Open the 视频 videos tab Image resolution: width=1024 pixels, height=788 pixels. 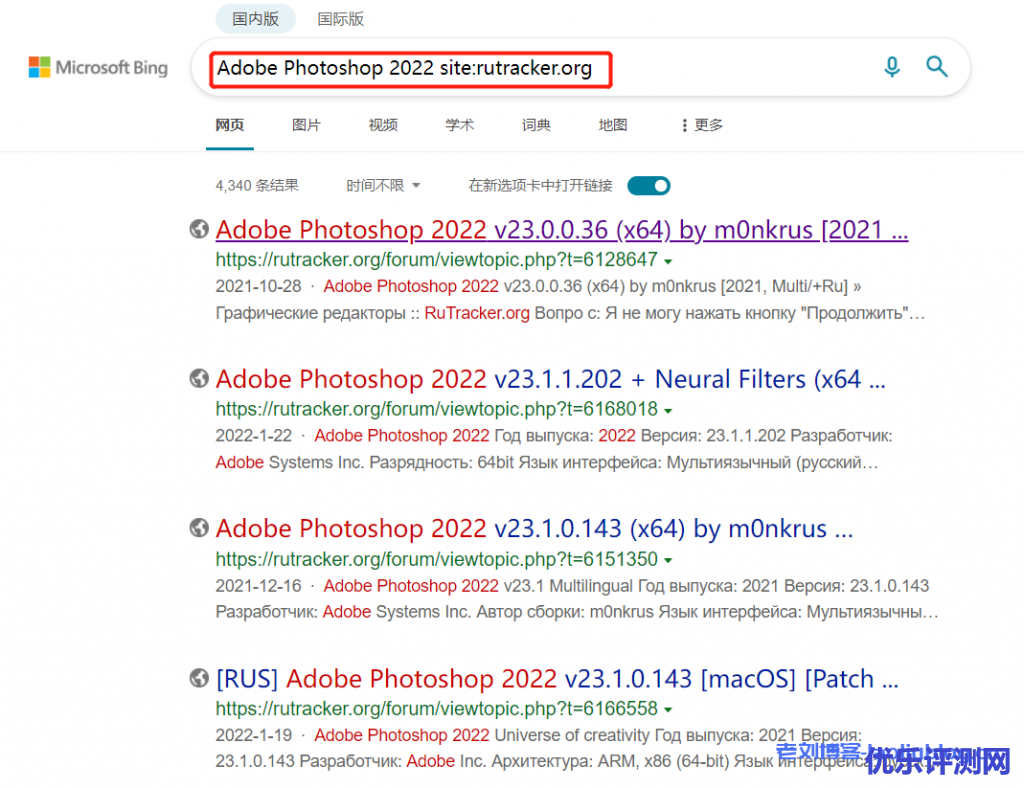(x=383, y=125)
